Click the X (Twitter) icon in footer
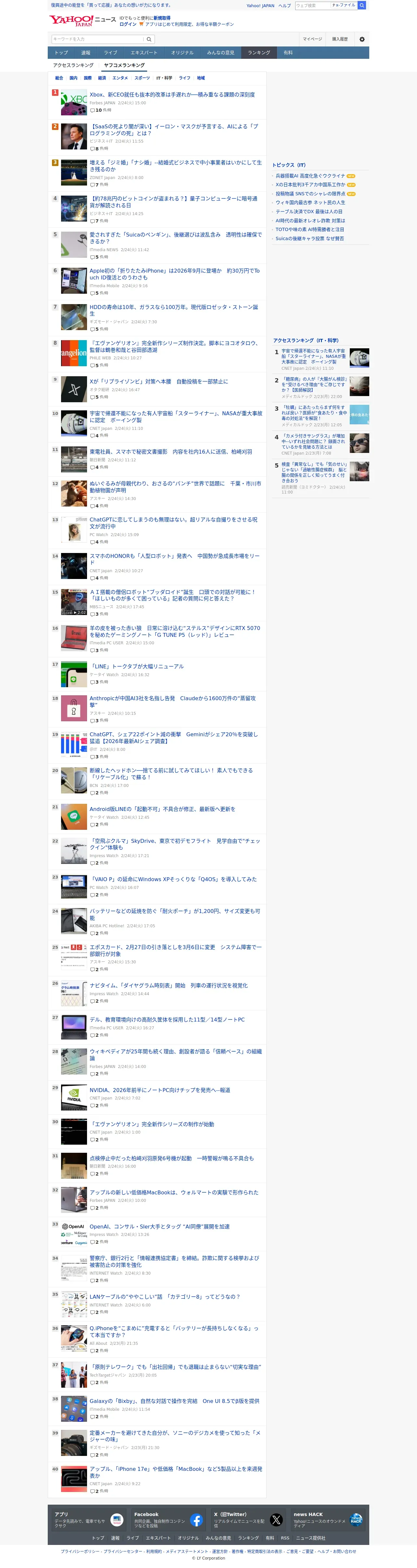Image resolution: width=417 pixels, height=1568 pixels. [276, 1520]
